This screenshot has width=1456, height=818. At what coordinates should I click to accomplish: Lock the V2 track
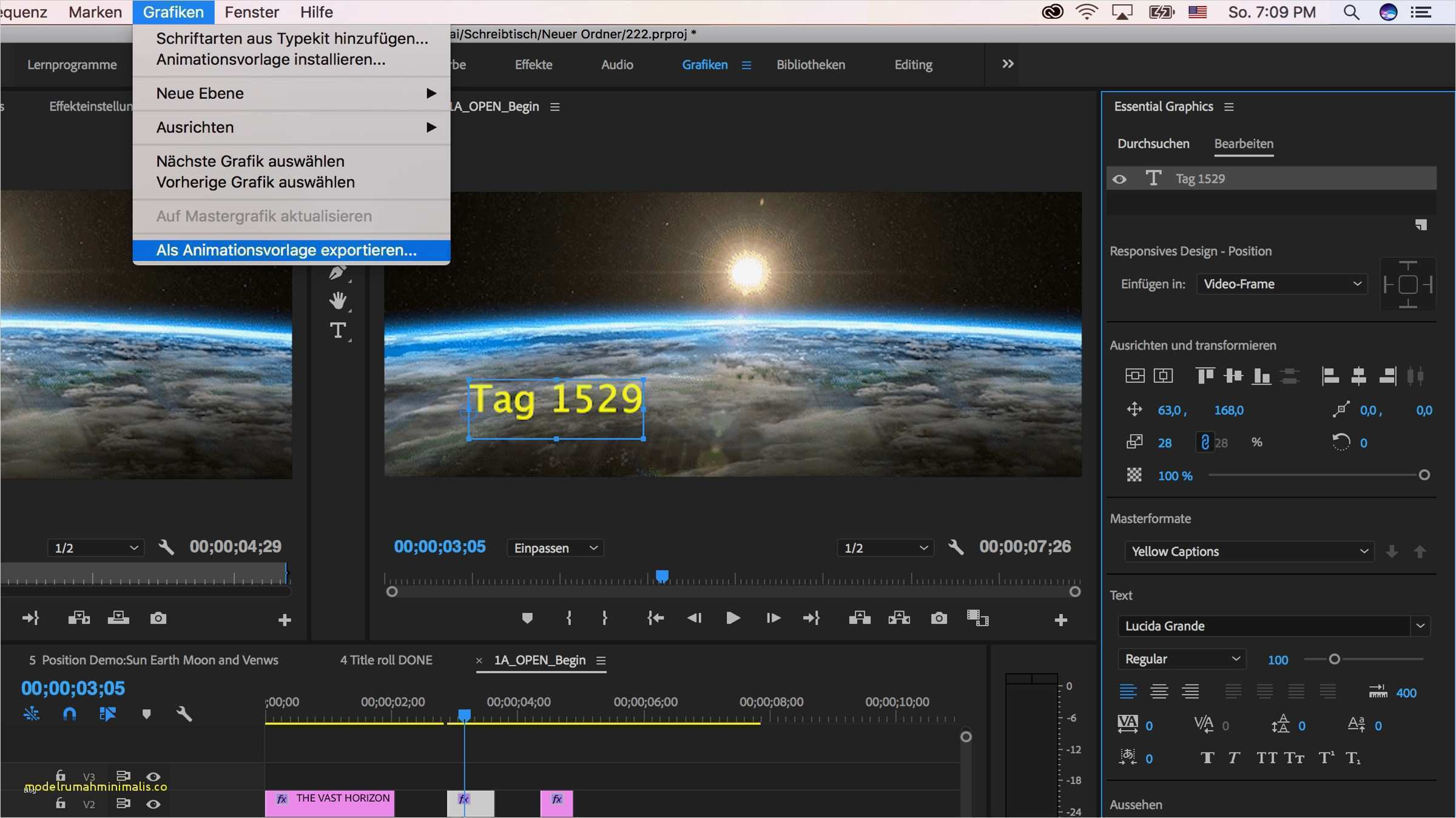tap(60, 804)
